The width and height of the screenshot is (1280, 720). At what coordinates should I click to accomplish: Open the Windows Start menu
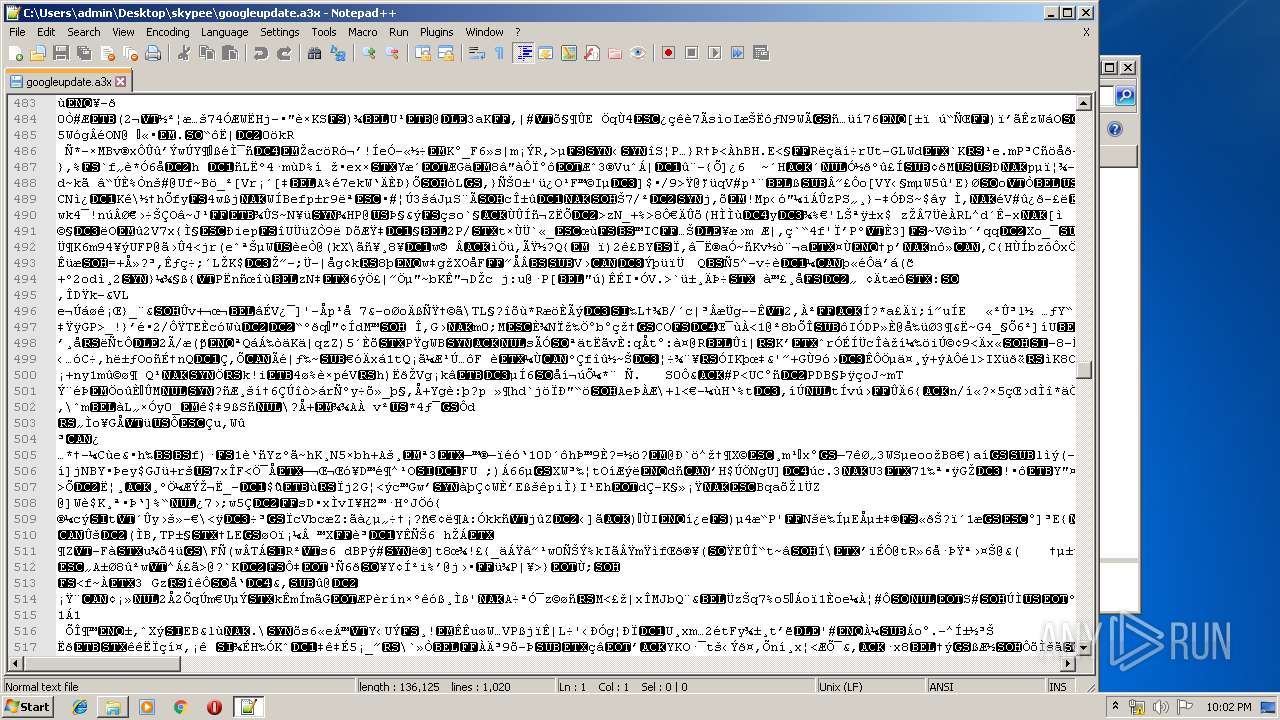28,707
